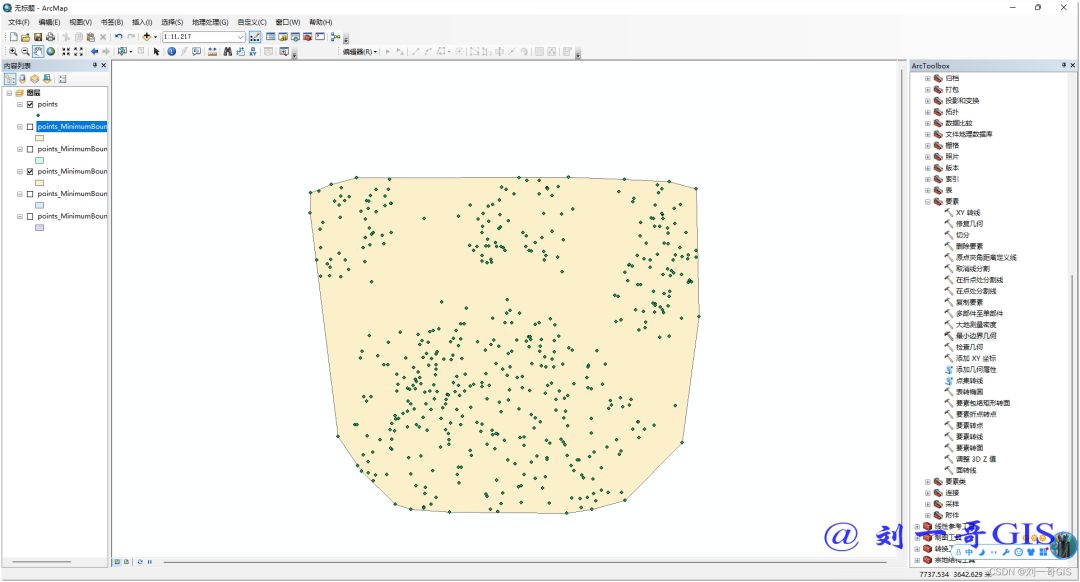Click the Full Extent globe icon
Image resolution: width=1080 pixels, height=582 pixels.
(x=50, y=52)
